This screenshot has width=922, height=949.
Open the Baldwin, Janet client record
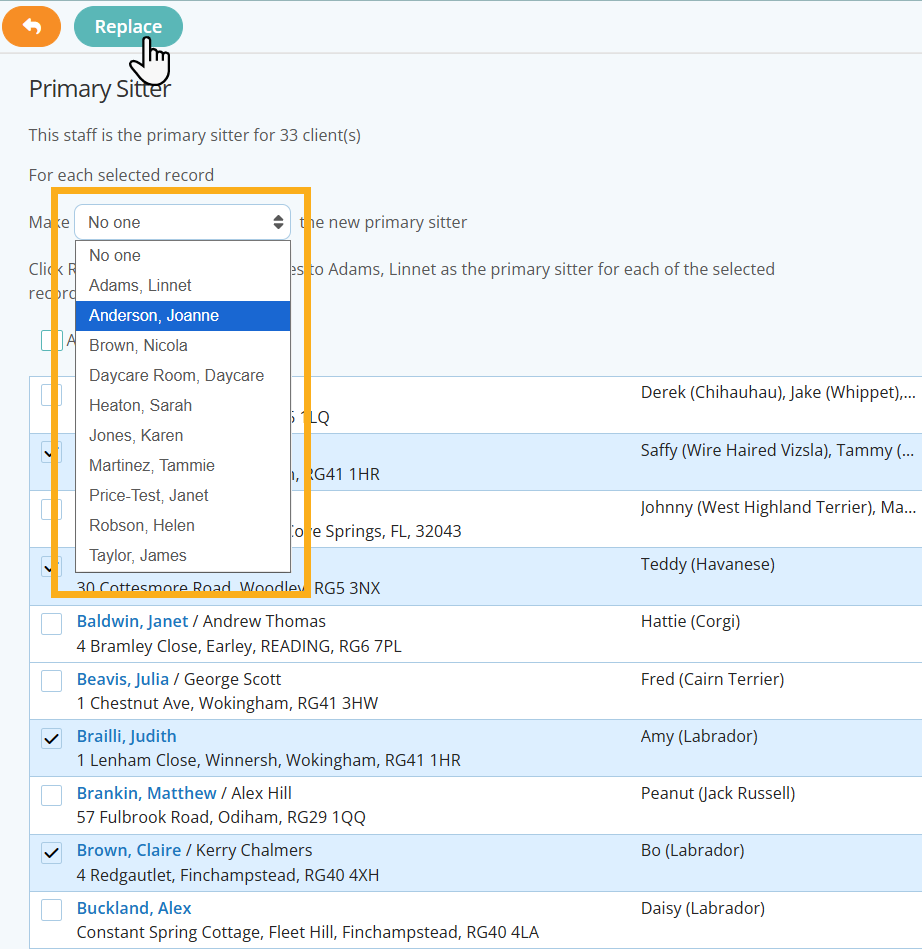(132, 620)
